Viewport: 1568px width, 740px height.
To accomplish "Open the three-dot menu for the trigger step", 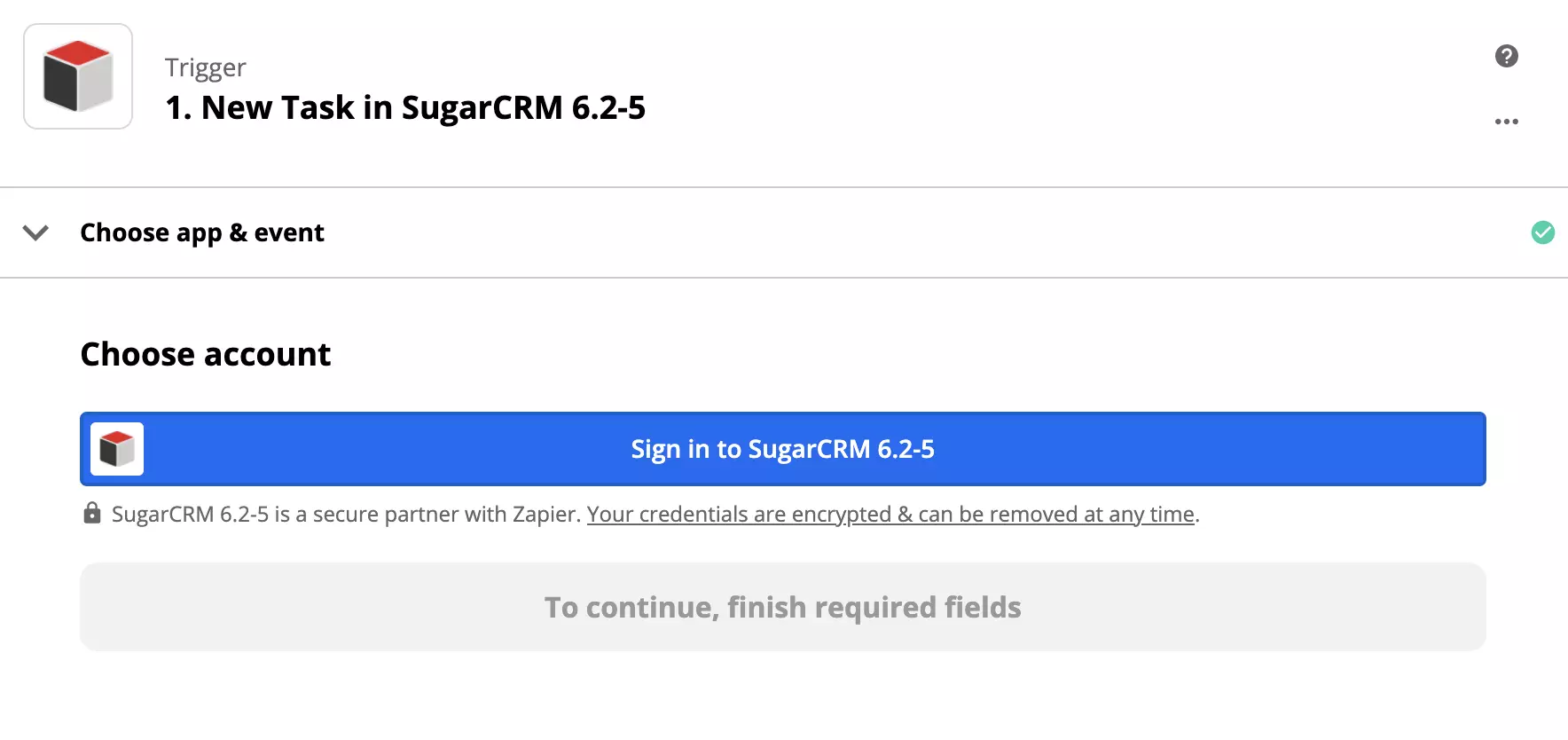I will click(1506, 121).
